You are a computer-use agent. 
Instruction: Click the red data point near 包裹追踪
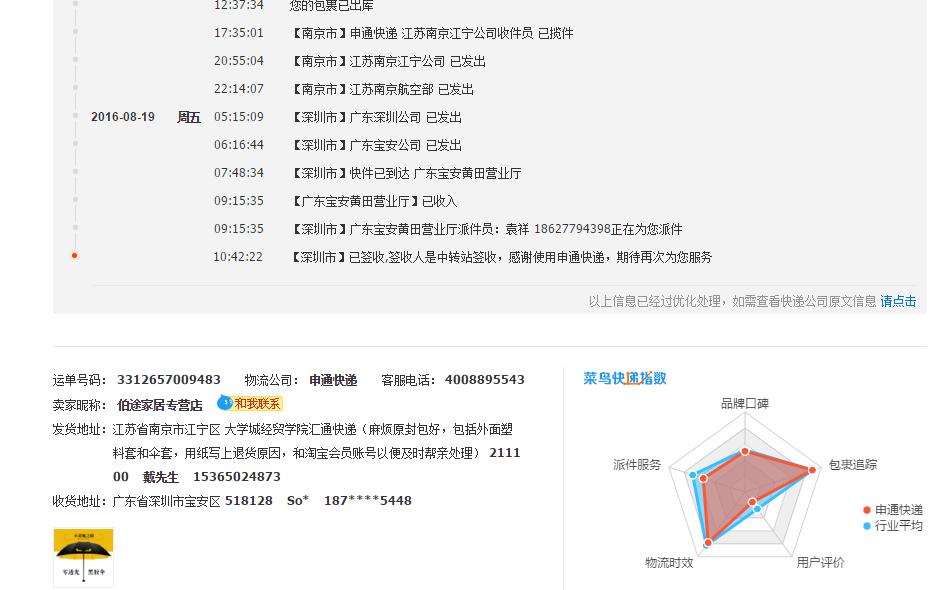pos(813,470)
